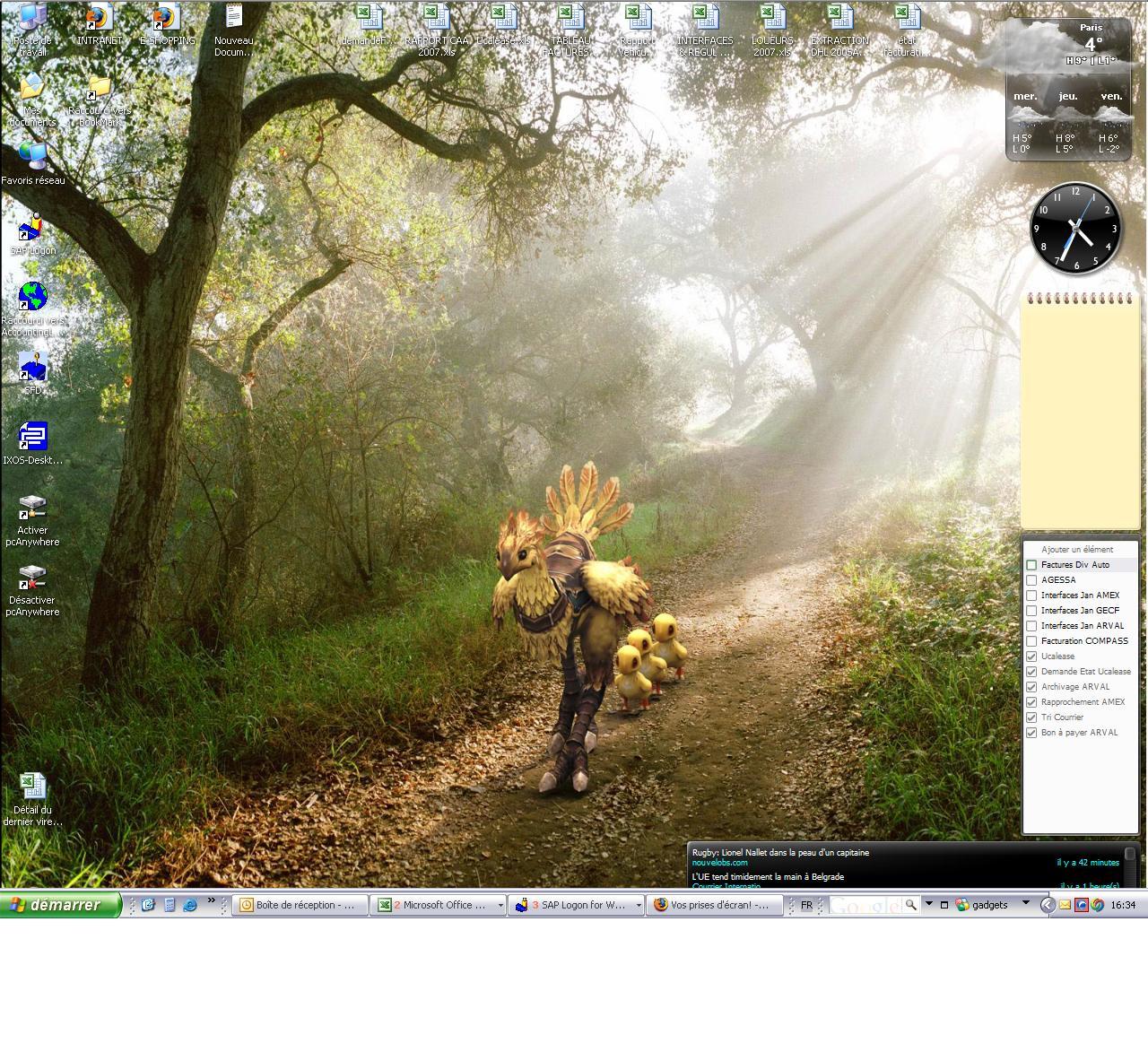The image size is (1148, 1052).
Task: Click the analog clock gadget
Action: pos(1076,228)
